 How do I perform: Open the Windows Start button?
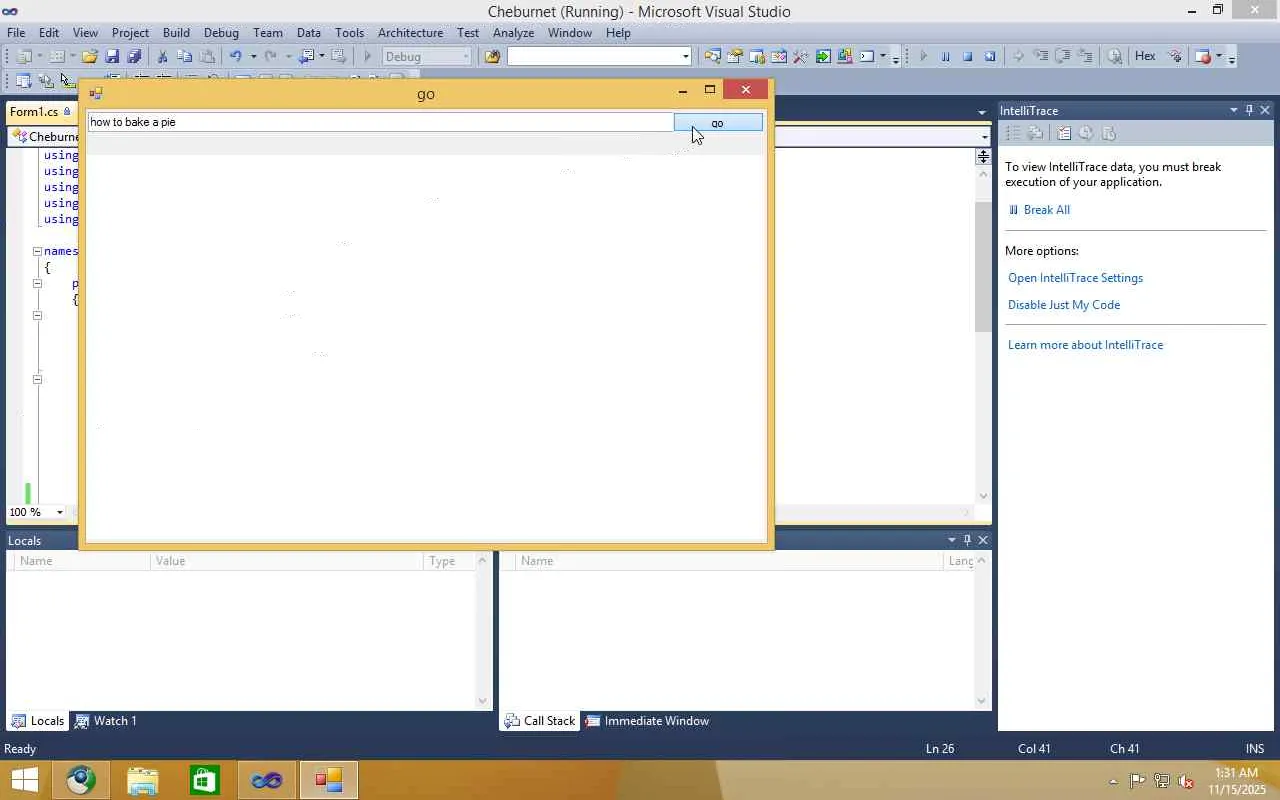[24, 780]
